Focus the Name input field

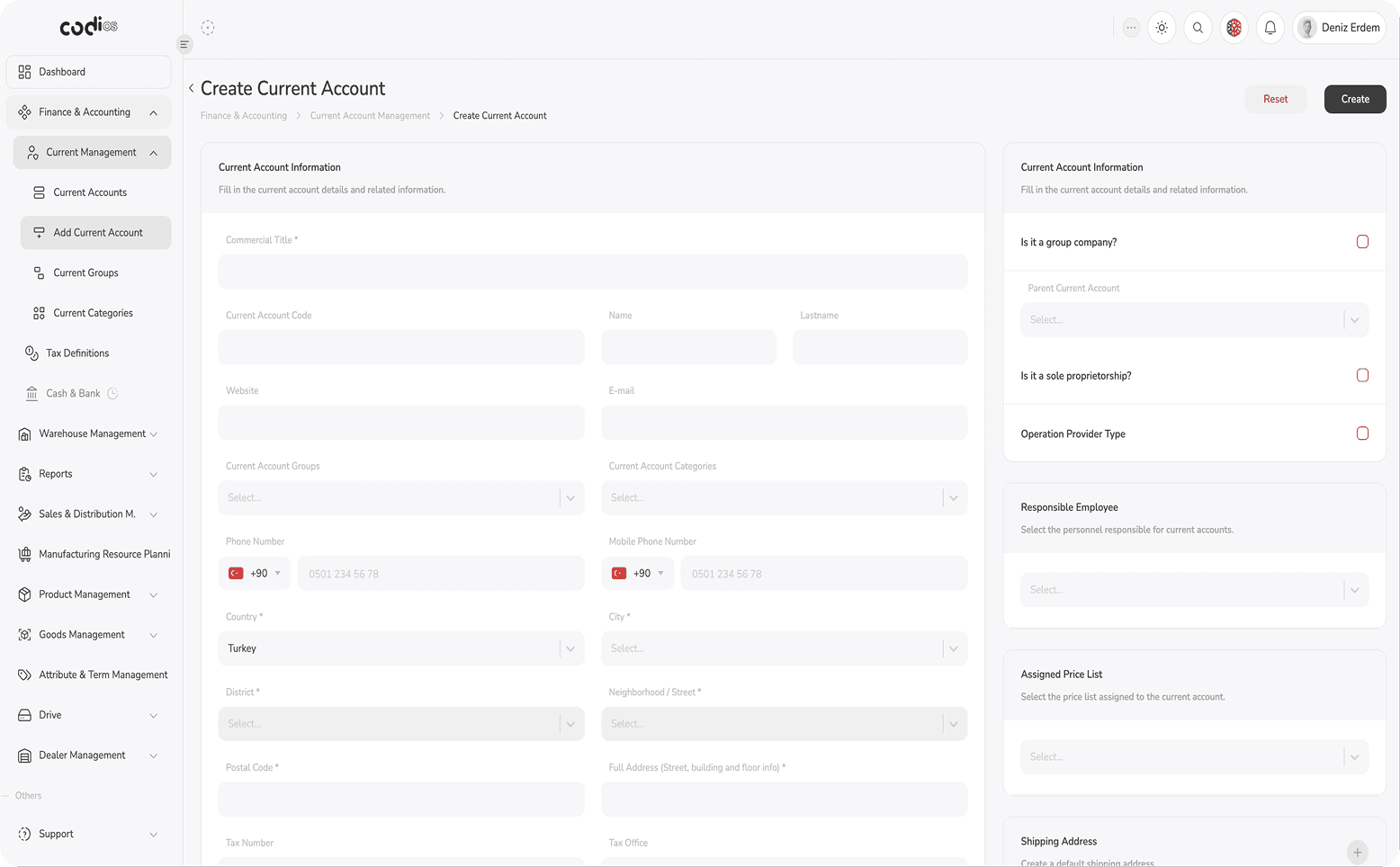[x=688, y=347]
